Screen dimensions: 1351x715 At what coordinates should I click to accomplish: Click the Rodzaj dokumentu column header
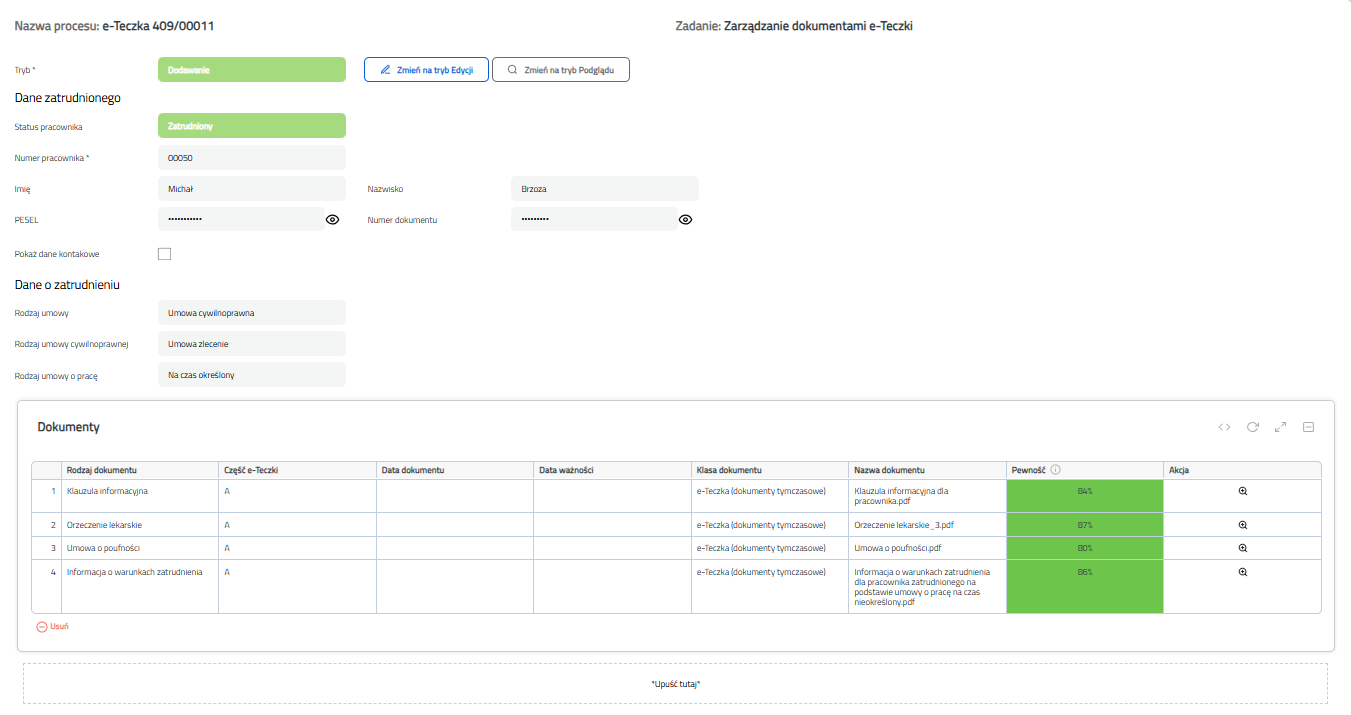point(140,470)
